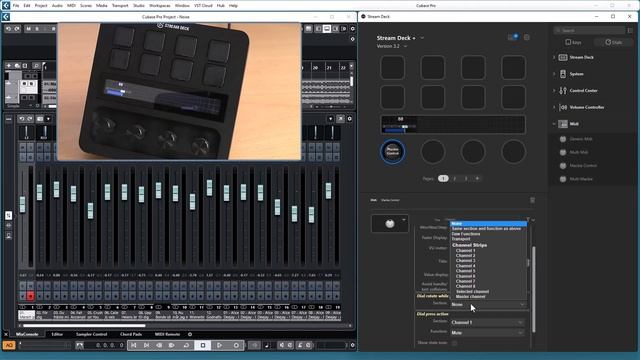Open the File menu in Cubase
The image size is (640, 360).
pos(16,6)
